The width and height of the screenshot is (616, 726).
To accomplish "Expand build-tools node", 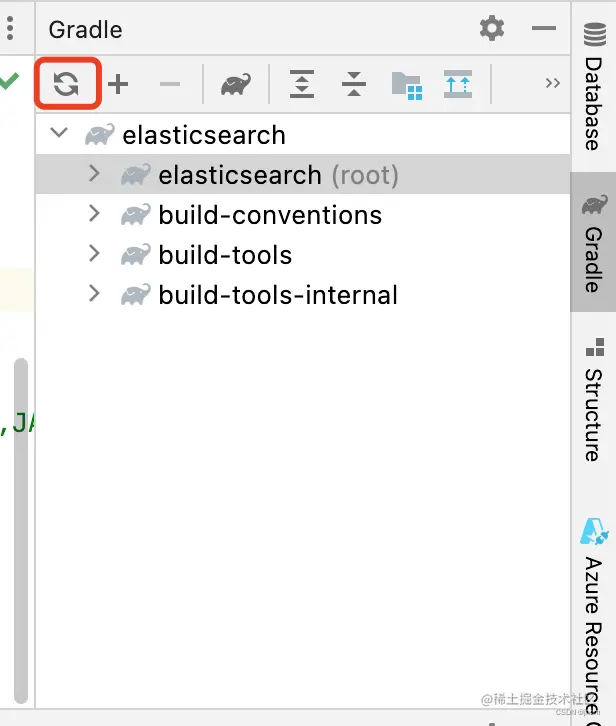I will [94, 253].
